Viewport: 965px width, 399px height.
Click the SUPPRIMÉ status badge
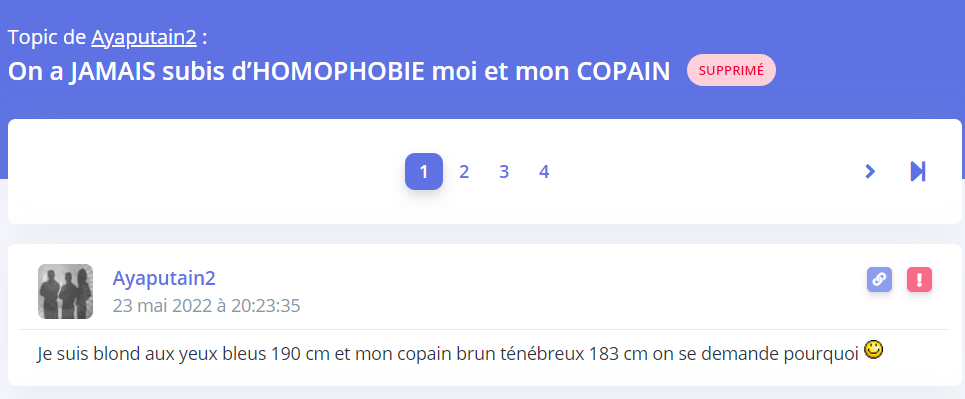pyautogui.click(x=731, y=70)
